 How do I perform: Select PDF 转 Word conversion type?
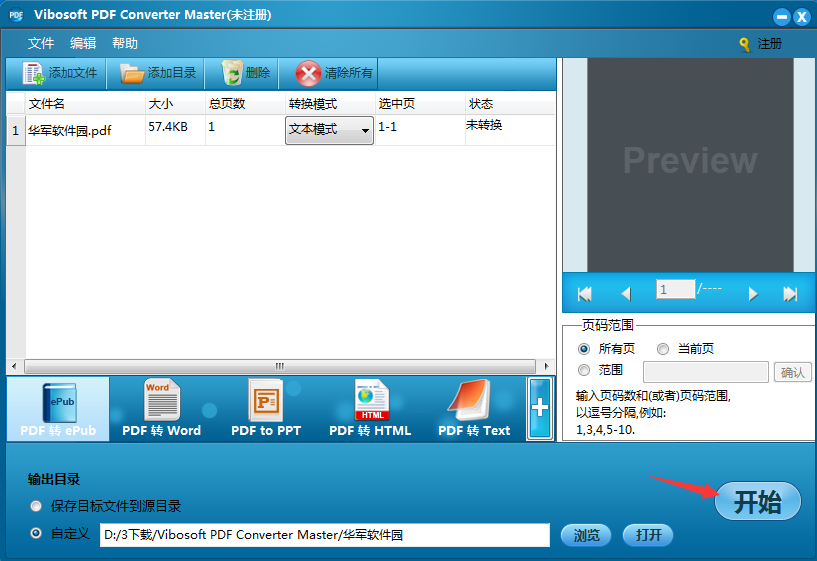click(x=162, y=409)
